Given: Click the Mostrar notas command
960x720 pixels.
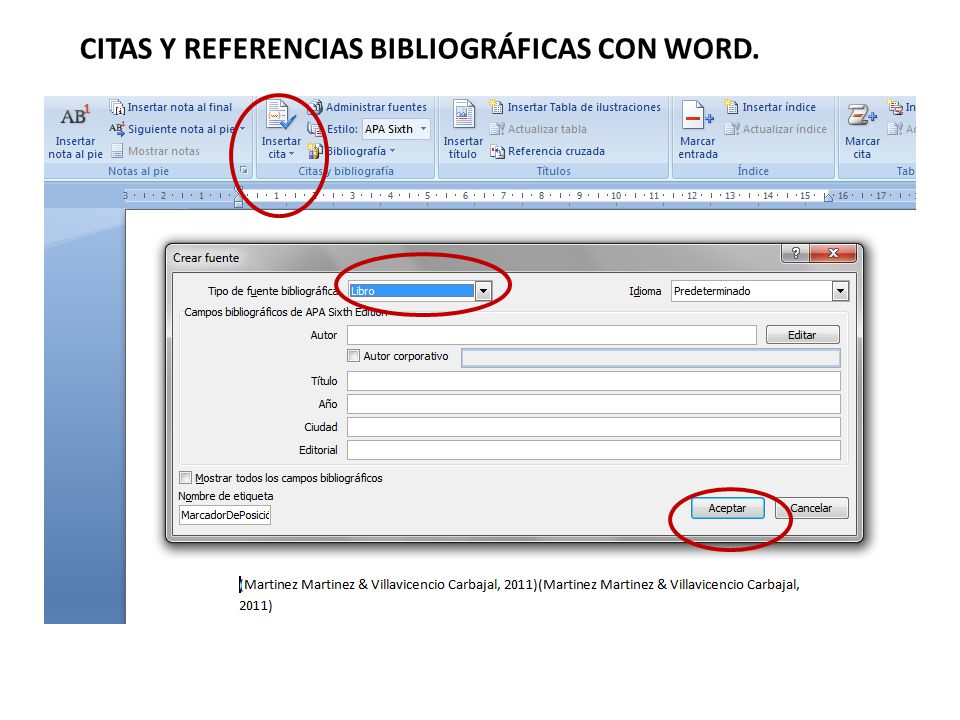Looking at the screenshot, I should (x=156, y=151).
